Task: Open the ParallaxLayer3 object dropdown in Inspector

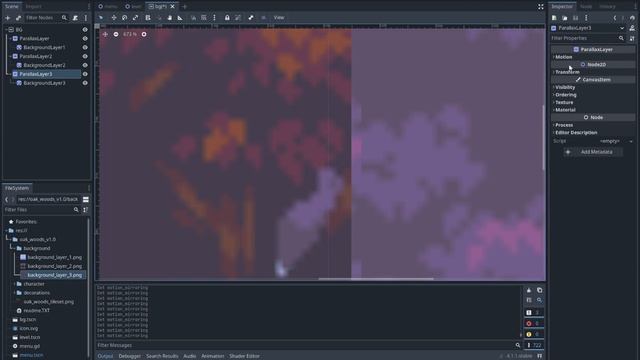Action: point(588,28)
